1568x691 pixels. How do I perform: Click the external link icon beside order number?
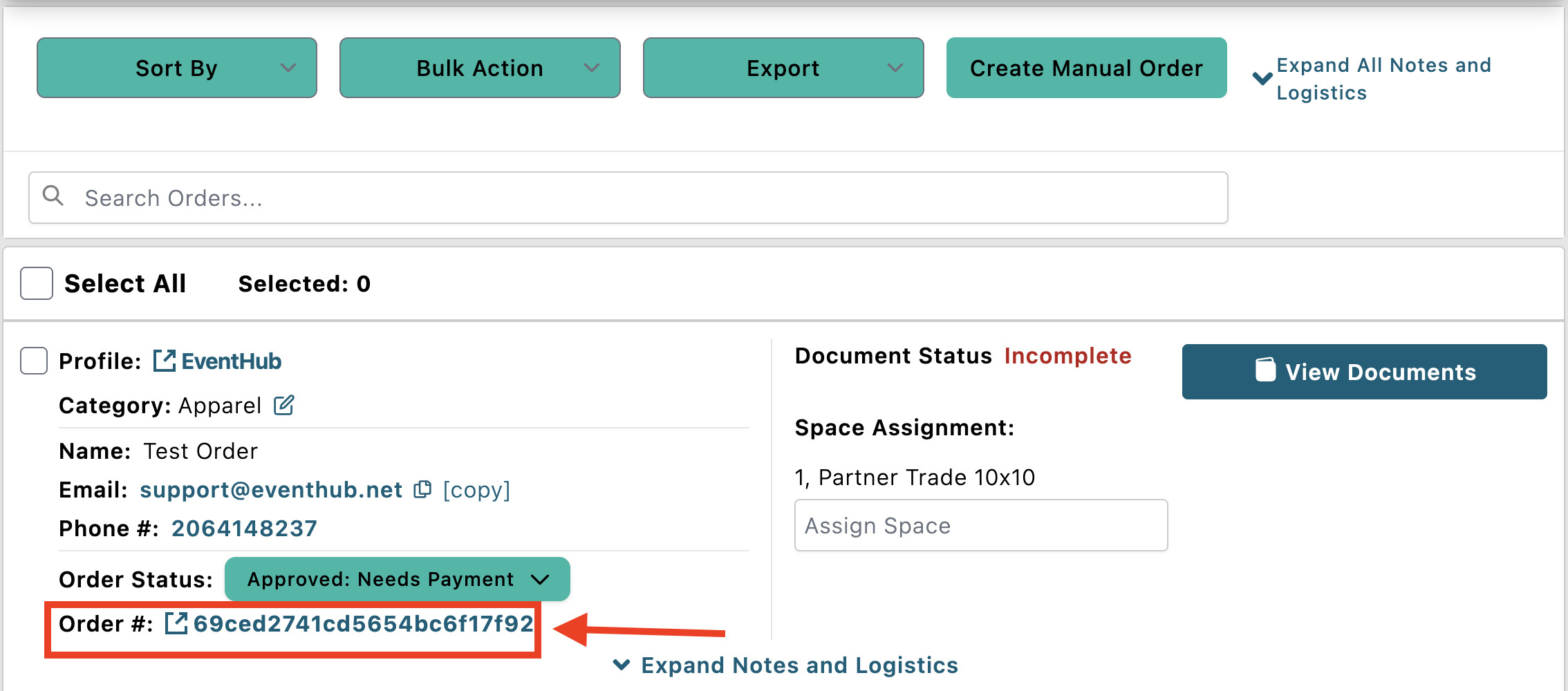[x=176, y=623]
